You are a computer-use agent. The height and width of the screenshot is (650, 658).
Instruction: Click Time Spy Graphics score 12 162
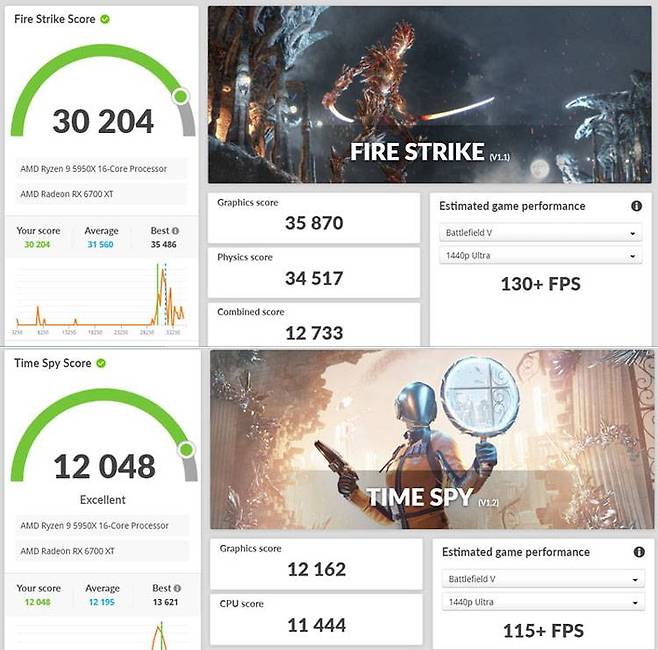coord(317,569)
